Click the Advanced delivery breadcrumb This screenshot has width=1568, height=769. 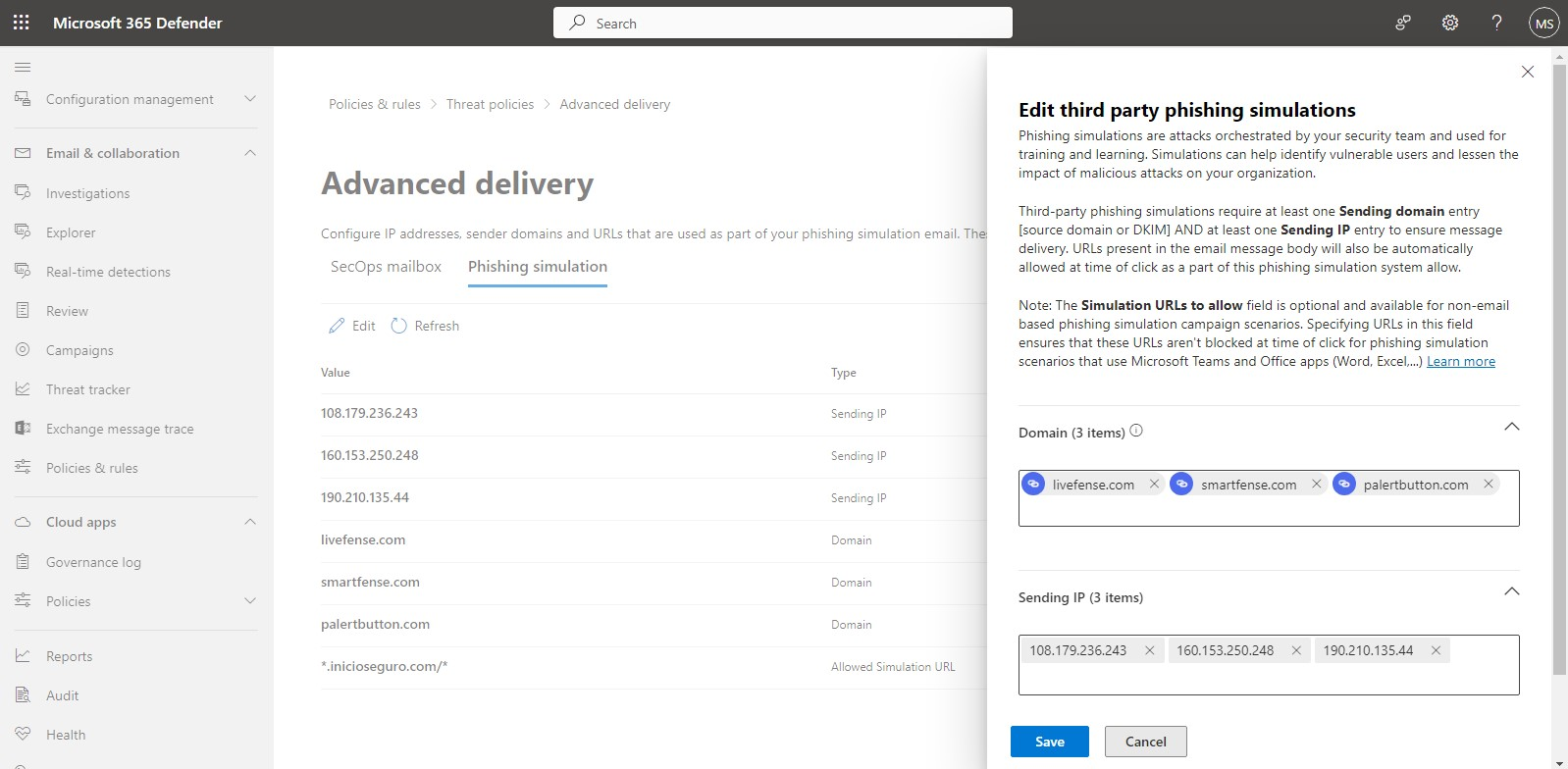615,104
